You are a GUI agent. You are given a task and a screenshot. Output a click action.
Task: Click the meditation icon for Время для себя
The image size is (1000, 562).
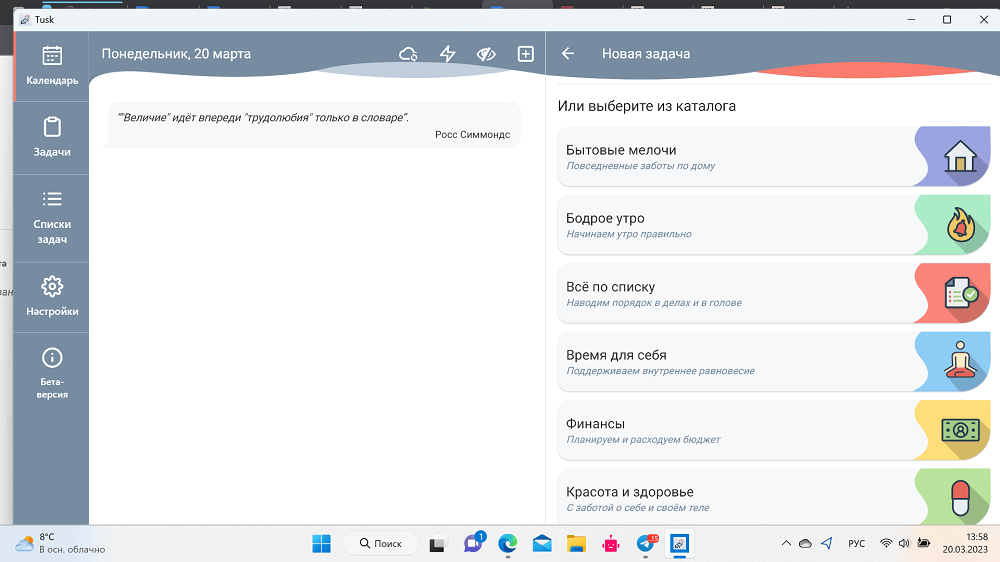coord(960,361)
